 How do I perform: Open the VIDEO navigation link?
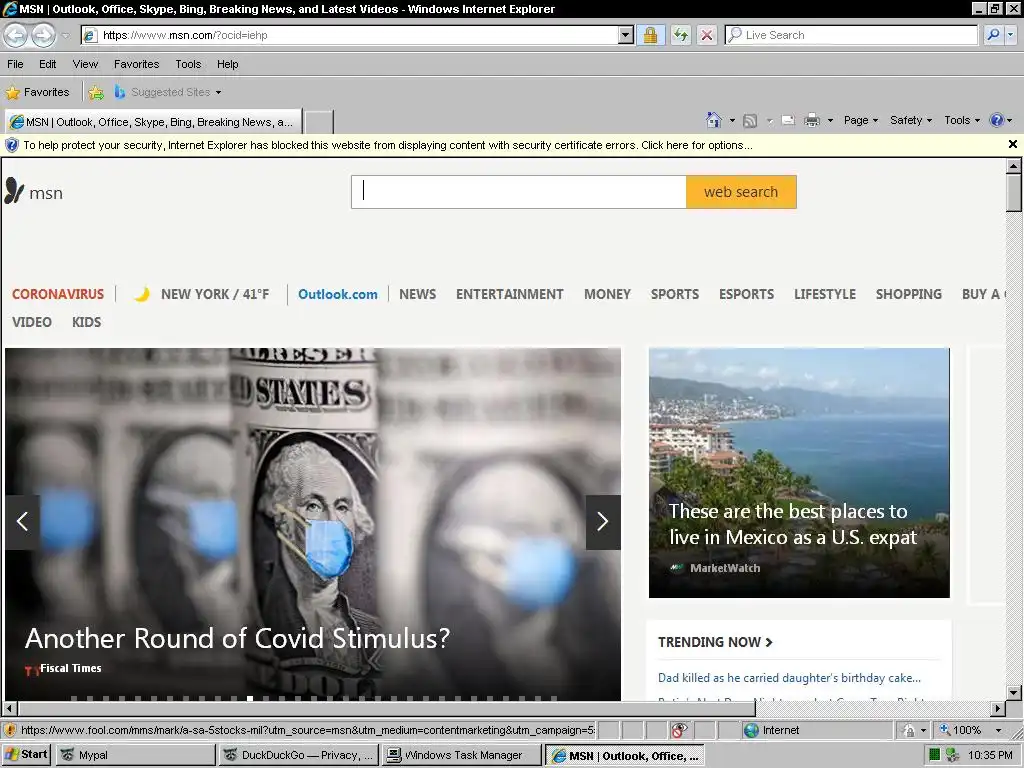click(31, 322)
